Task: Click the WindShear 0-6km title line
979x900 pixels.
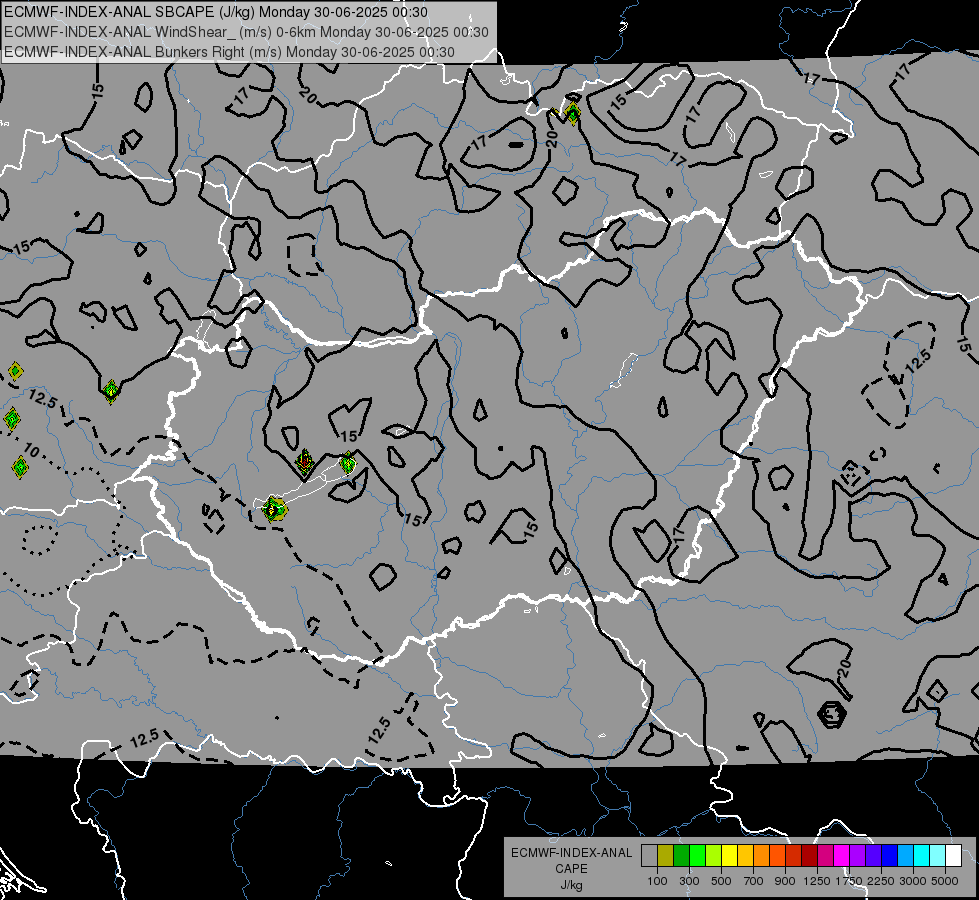Action: coord(246,32)
